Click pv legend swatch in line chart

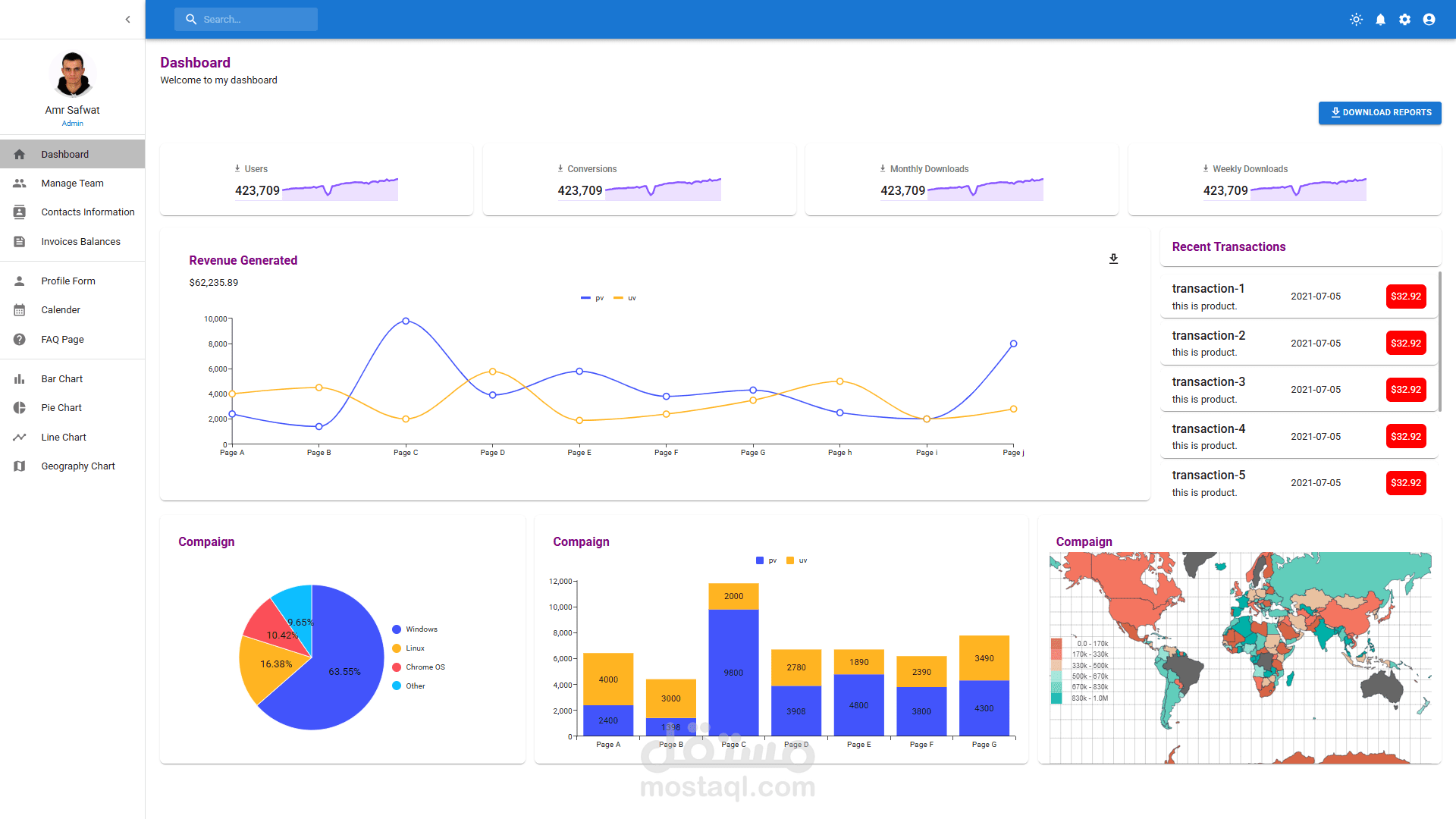point(585,298)
